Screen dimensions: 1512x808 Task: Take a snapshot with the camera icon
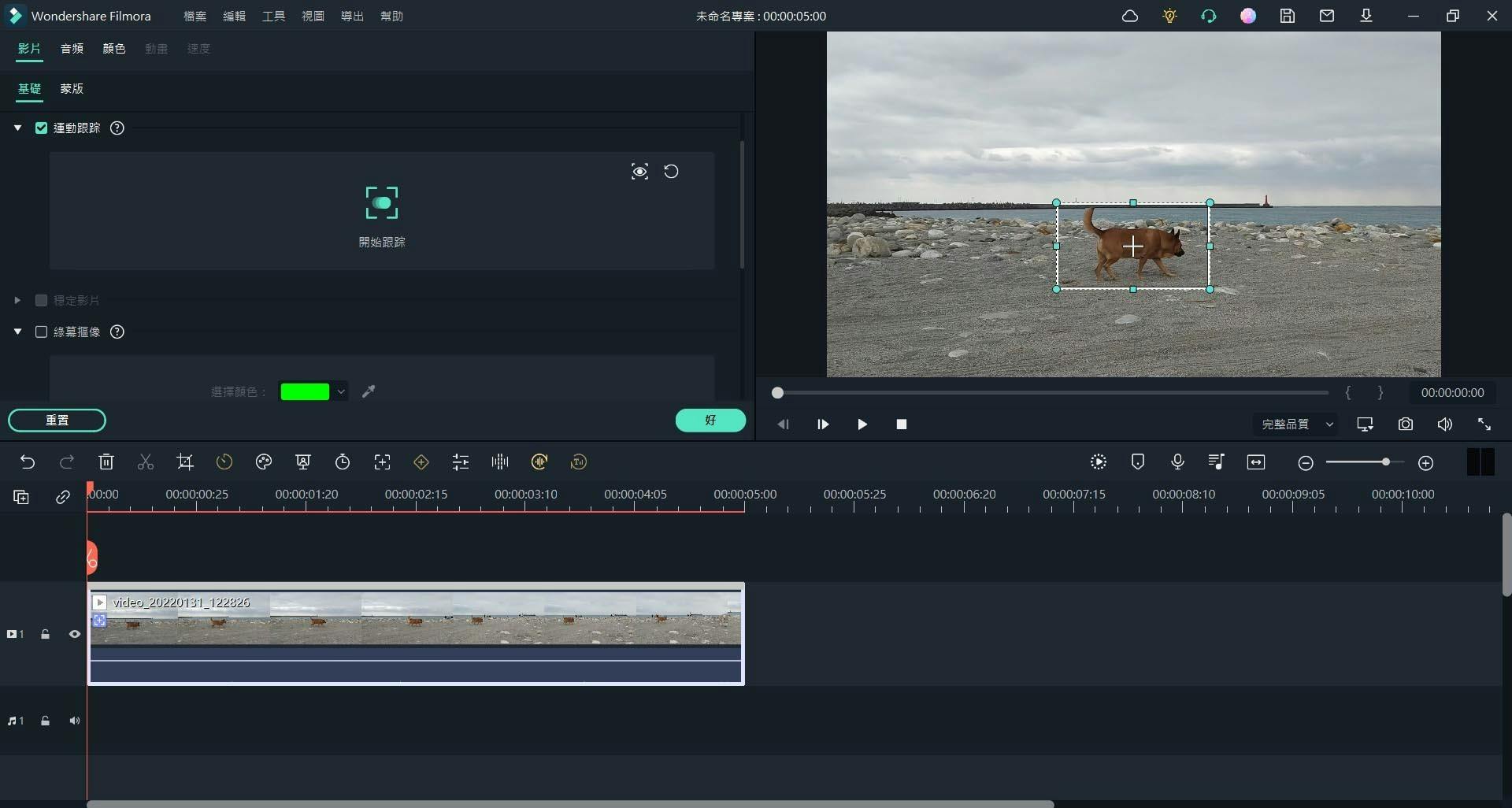(1406, 424)
